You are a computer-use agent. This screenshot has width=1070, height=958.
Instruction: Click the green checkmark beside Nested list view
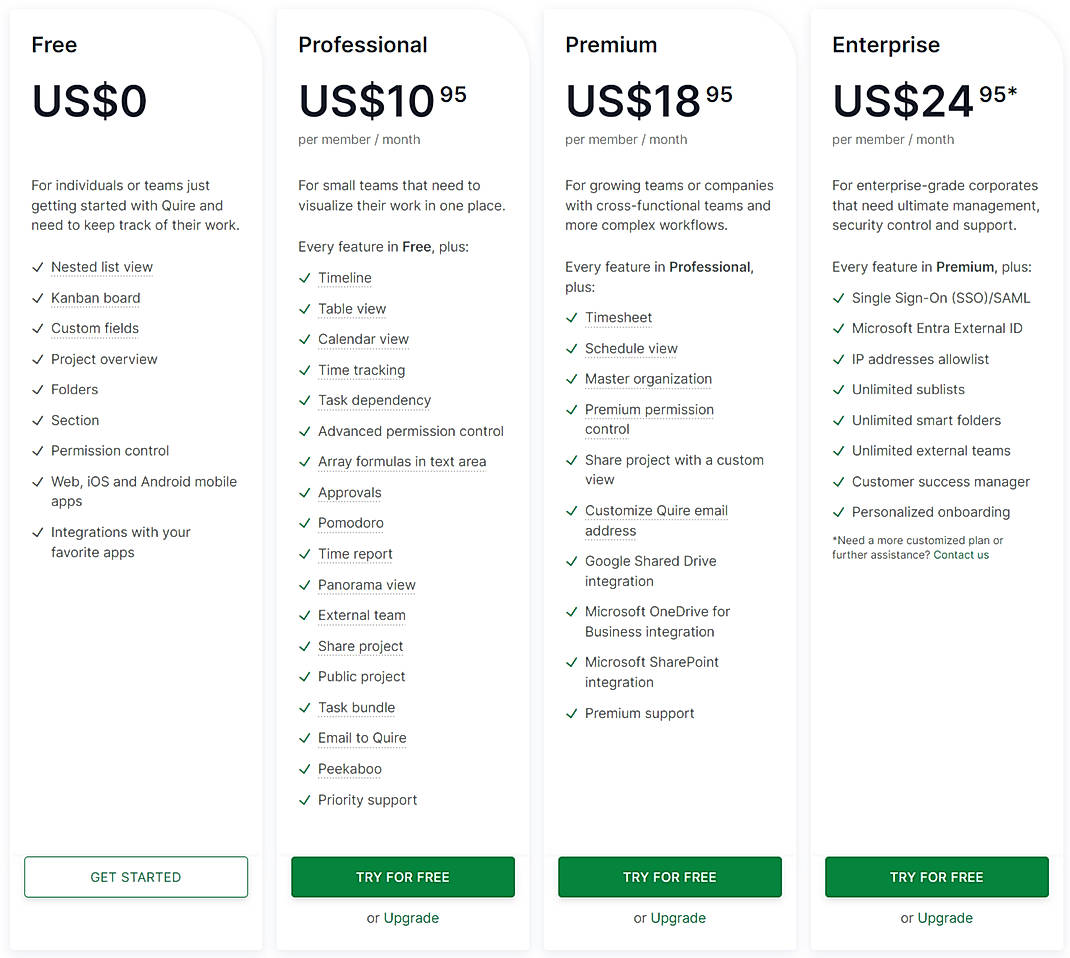[36, 267]
